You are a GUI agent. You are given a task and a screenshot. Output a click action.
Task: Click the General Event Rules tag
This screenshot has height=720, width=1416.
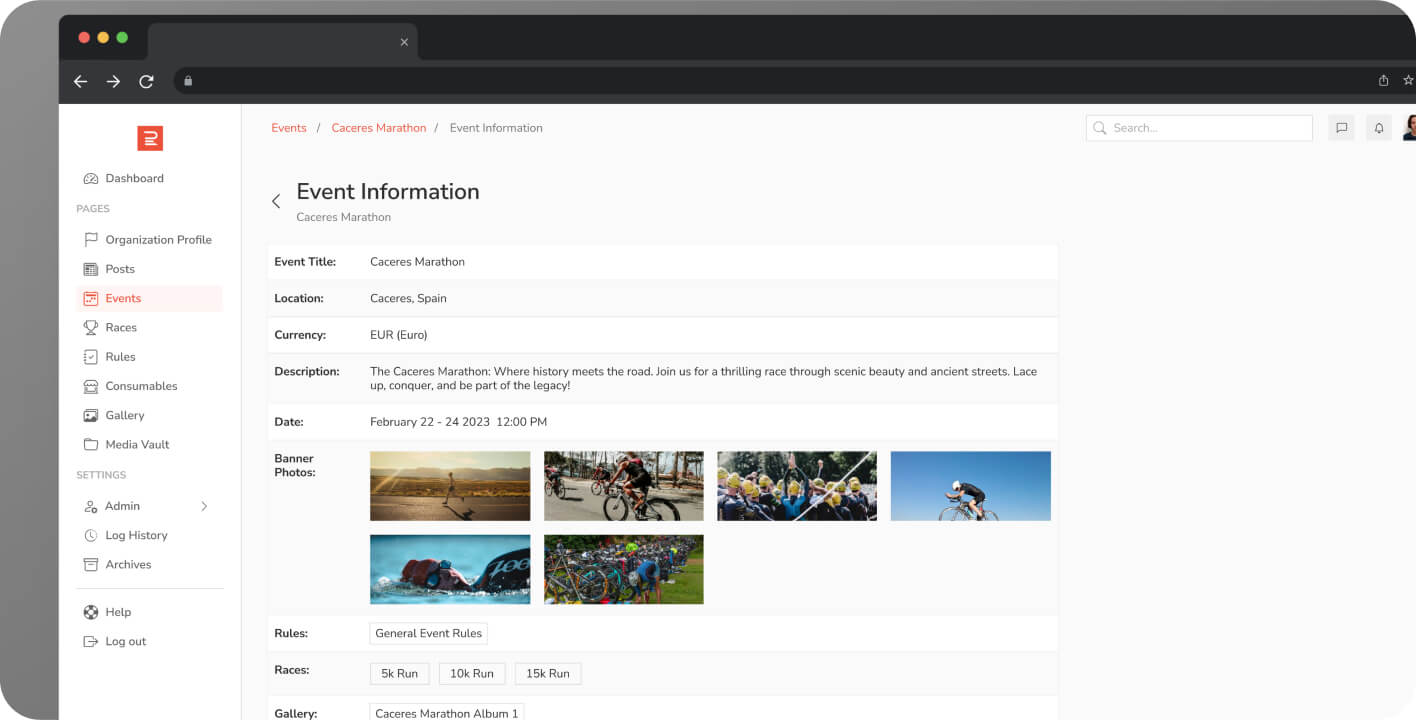click(428, 633)
